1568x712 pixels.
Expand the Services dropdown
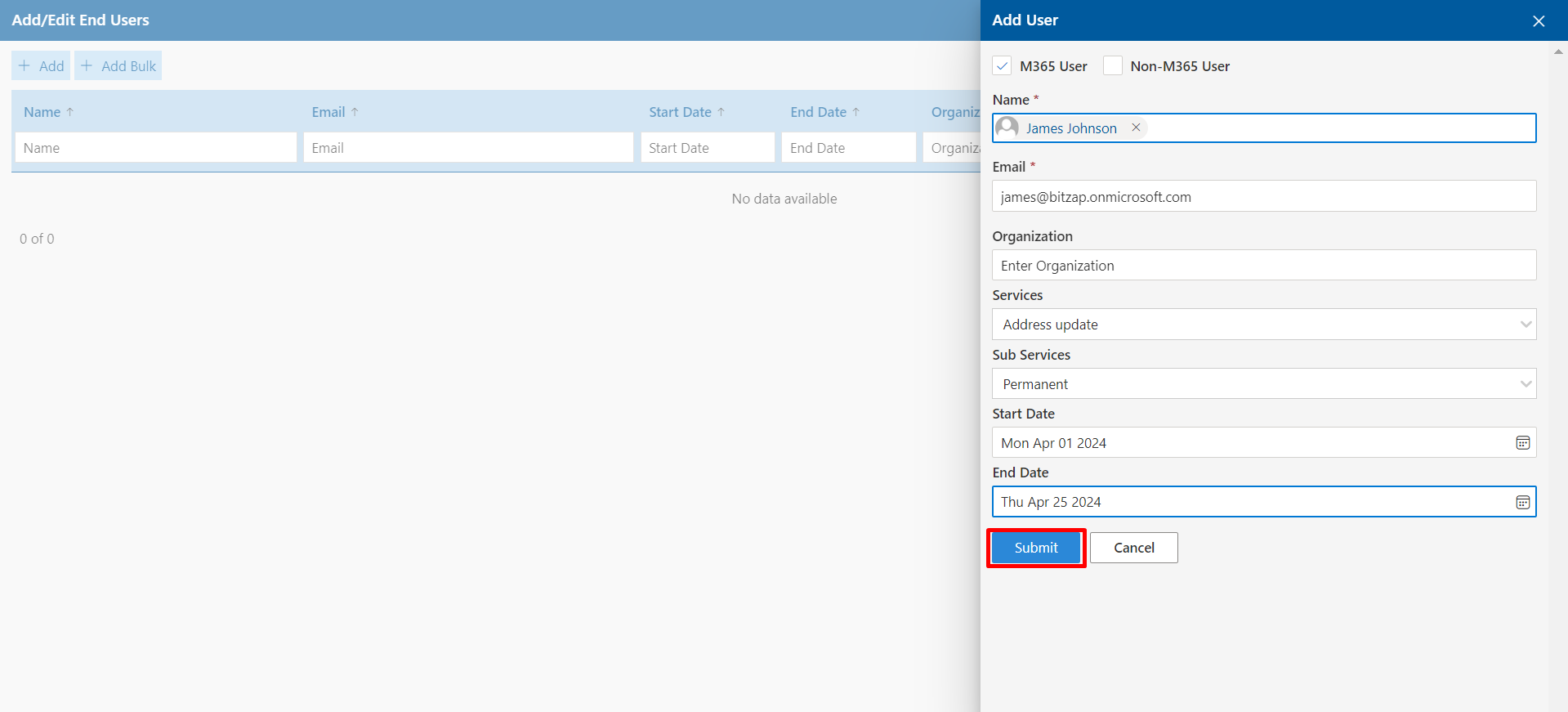pos(1525,325)
